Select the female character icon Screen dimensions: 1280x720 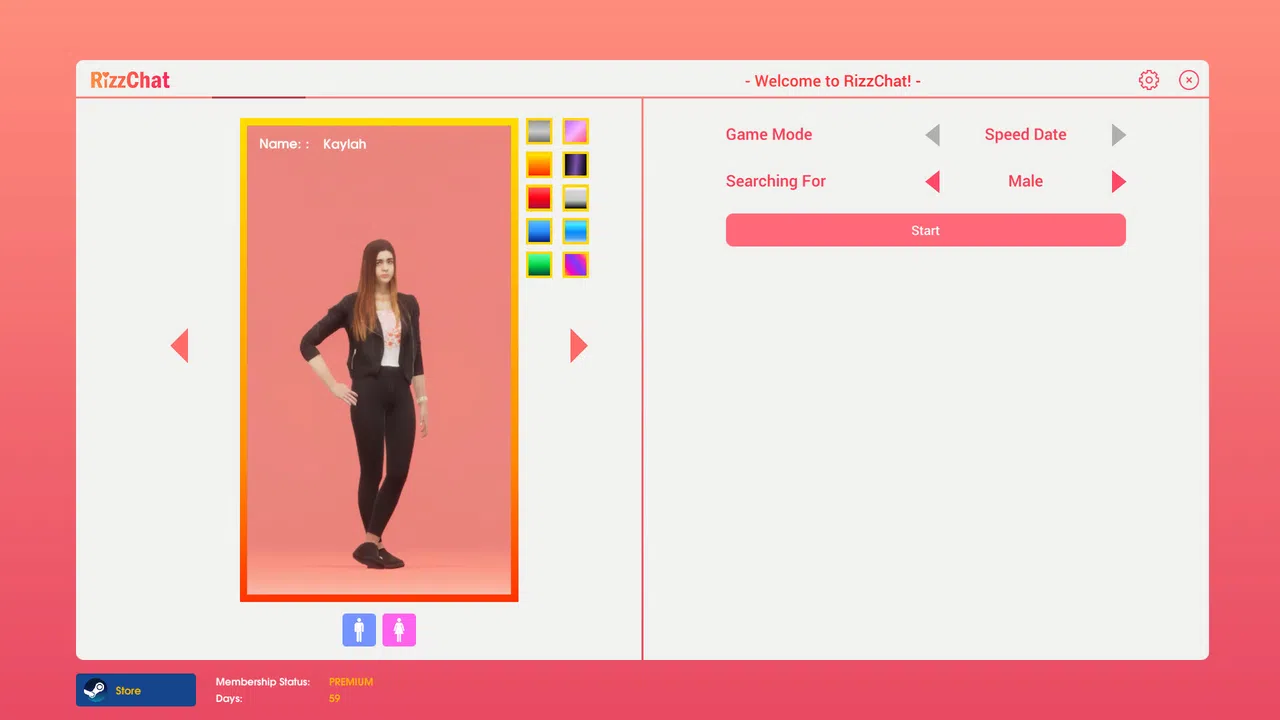click(399, 630)
